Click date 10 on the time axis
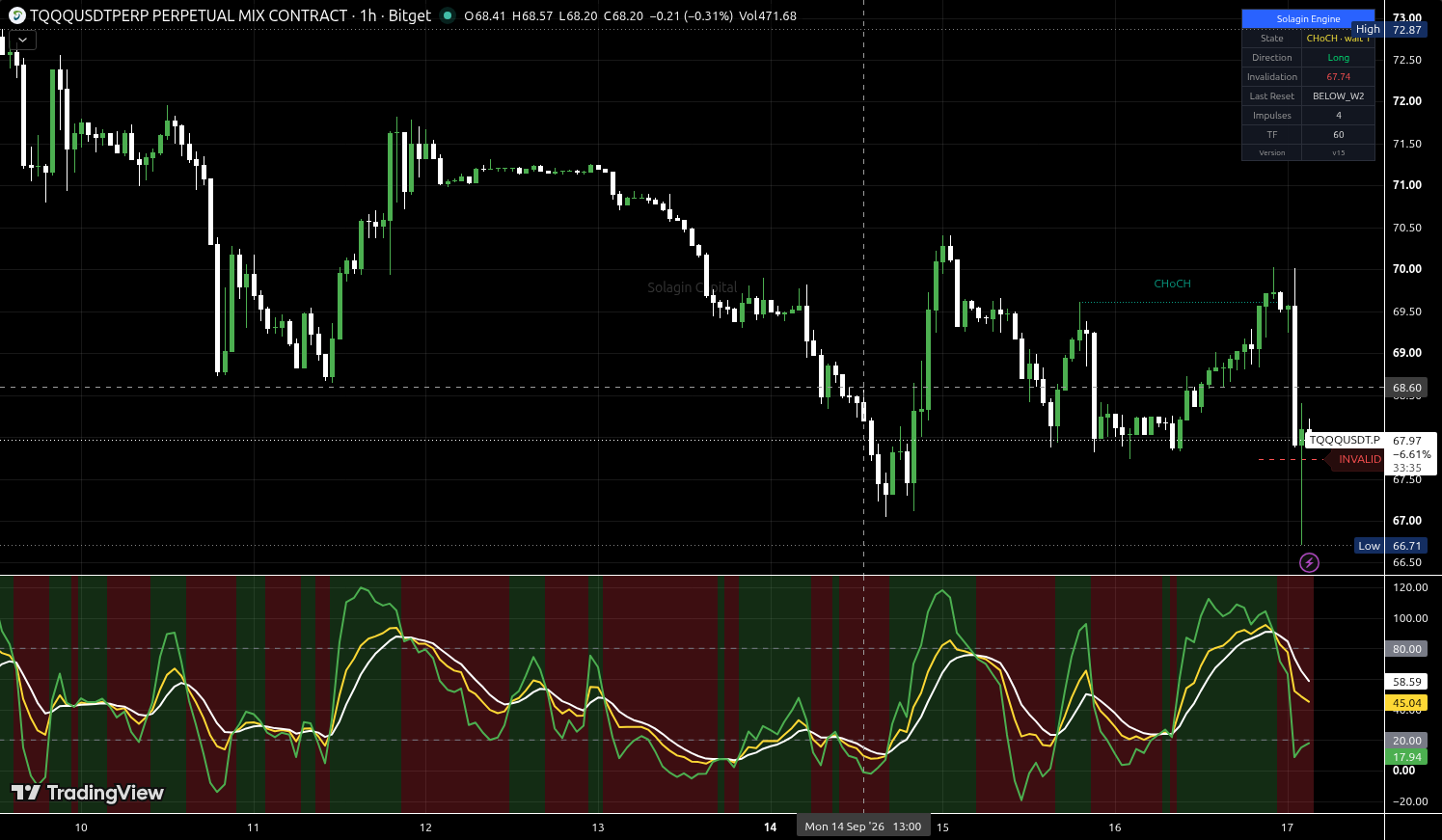Viewport: 1442px width, 840px height. (x=81, y=827)
